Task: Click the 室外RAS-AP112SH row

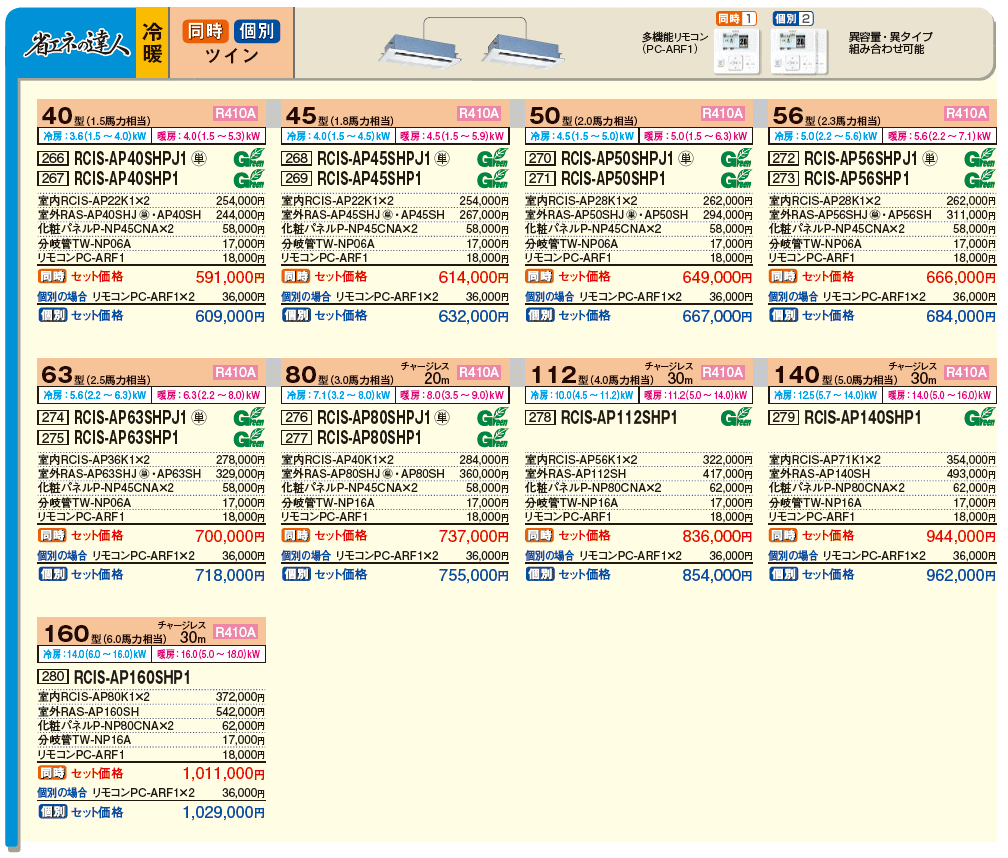Action: 638,474
